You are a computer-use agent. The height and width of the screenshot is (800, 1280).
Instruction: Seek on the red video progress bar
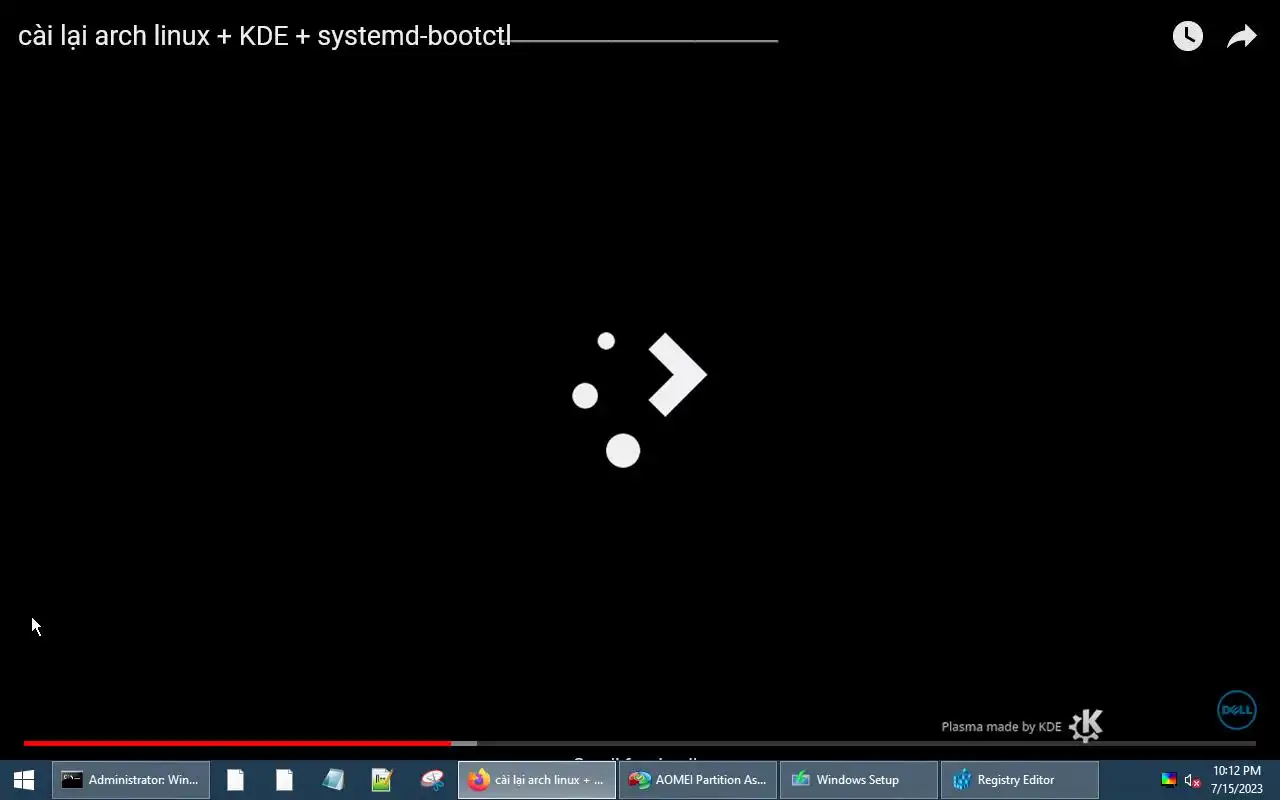(640, 743)
